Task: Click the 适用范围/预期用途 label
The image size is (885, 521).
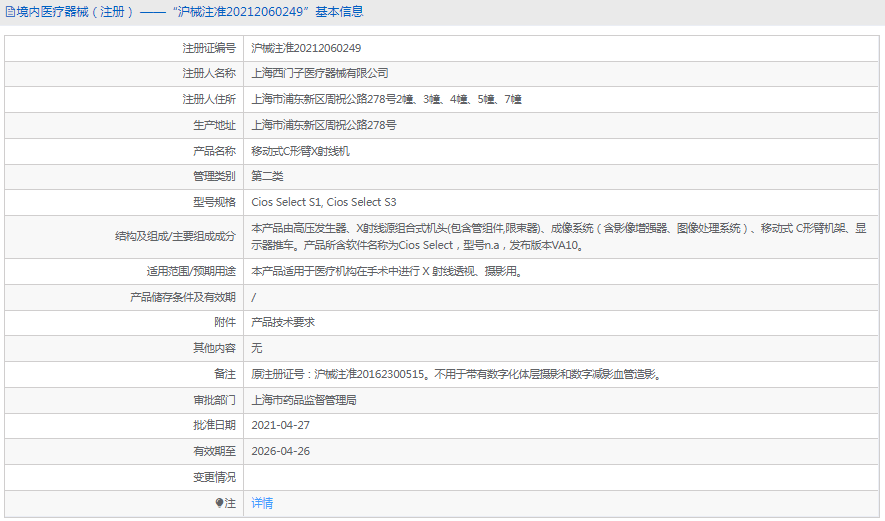Action: pos(191,272)
